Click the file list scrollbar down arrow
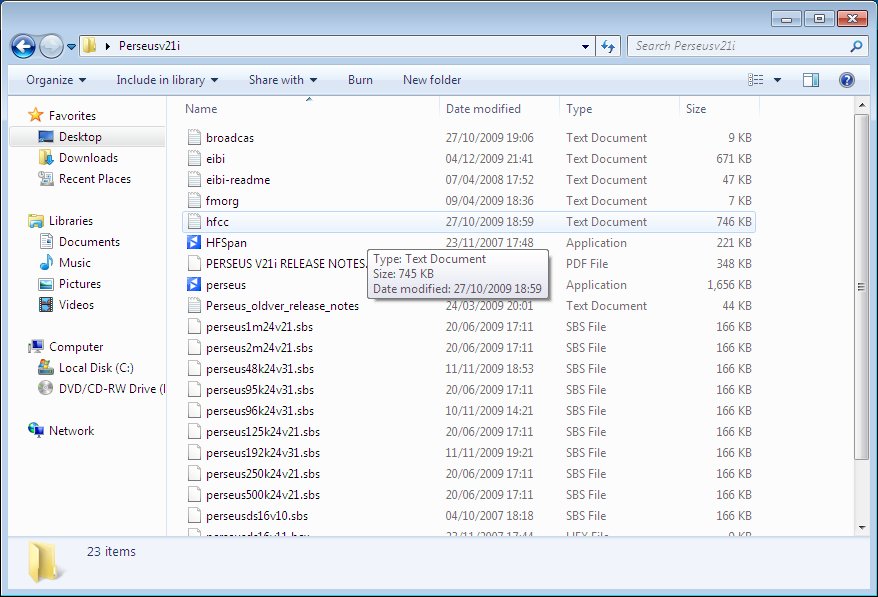This screenshot has width=878, height=597. [861, 528]
